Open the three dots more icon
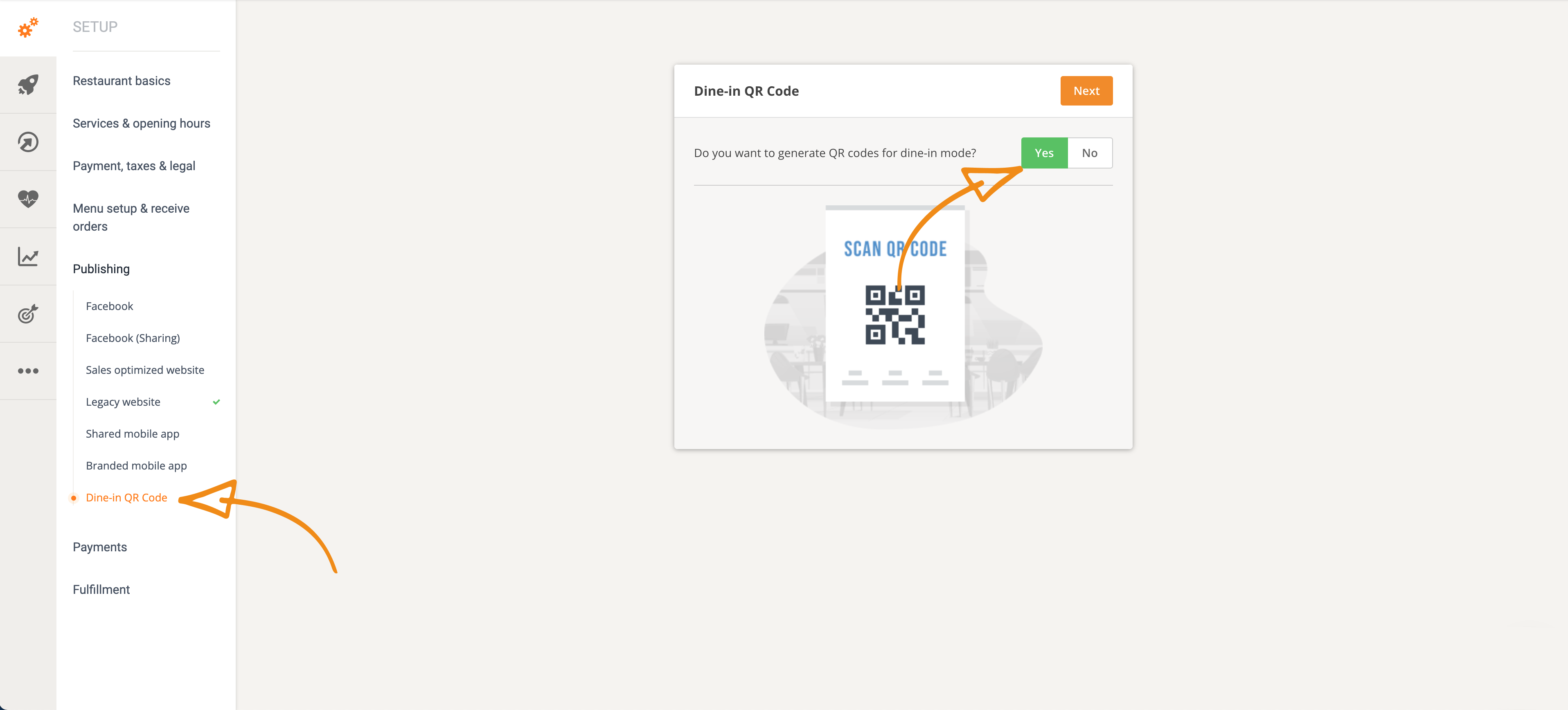 [28, 371]
